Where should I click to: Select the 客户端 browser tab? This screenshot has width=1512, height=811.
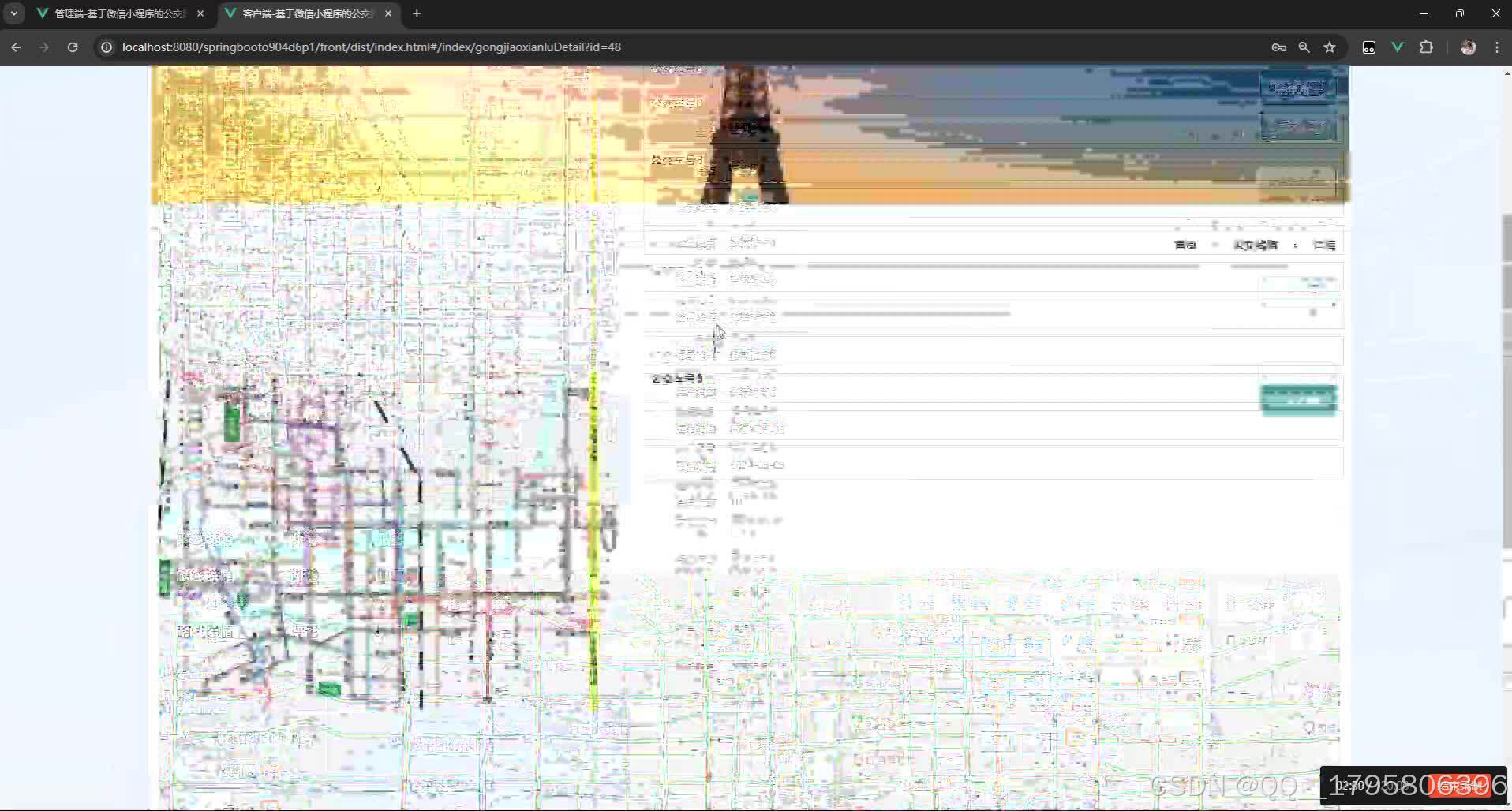pos(308,13)
